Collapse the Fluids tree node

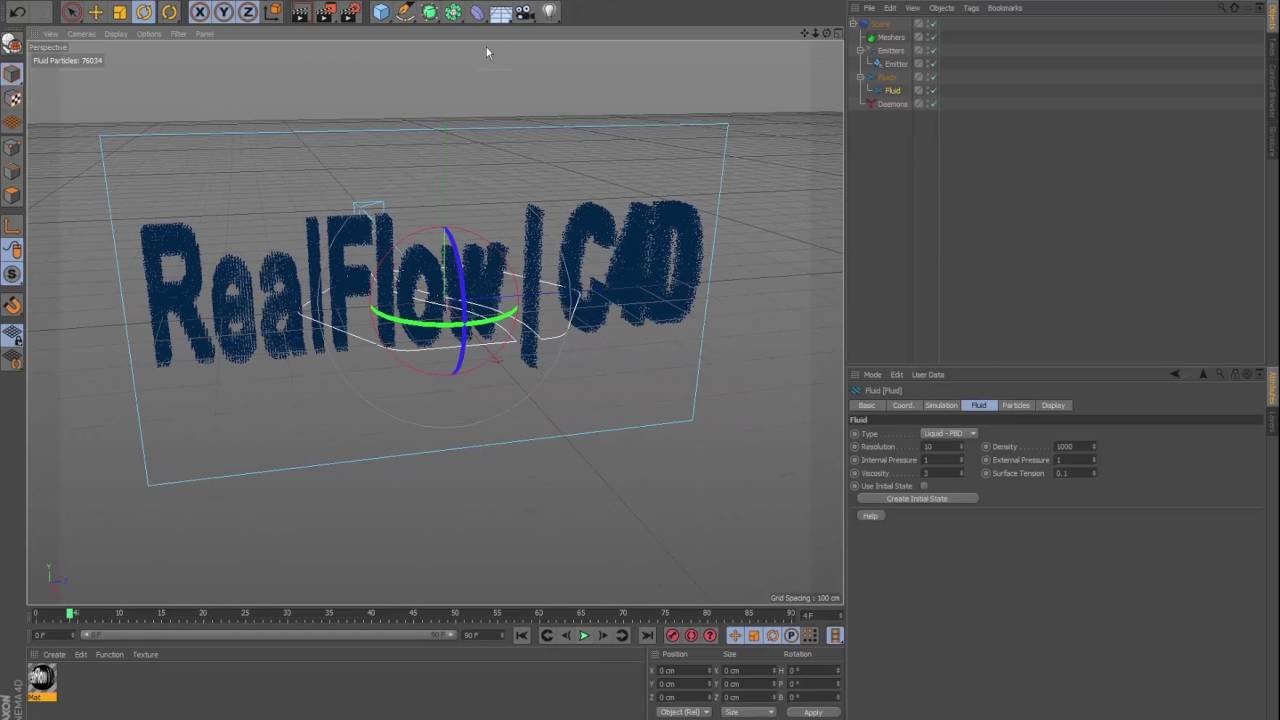click(860, 77)
